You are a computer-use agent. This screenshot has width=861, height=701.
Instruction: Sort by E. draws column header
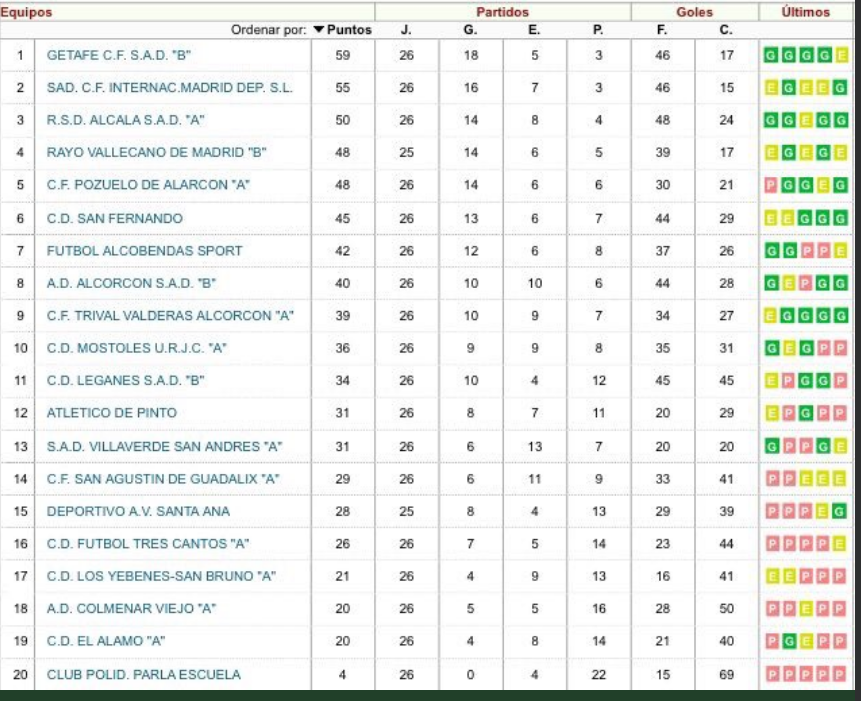(x=534, y=30)
